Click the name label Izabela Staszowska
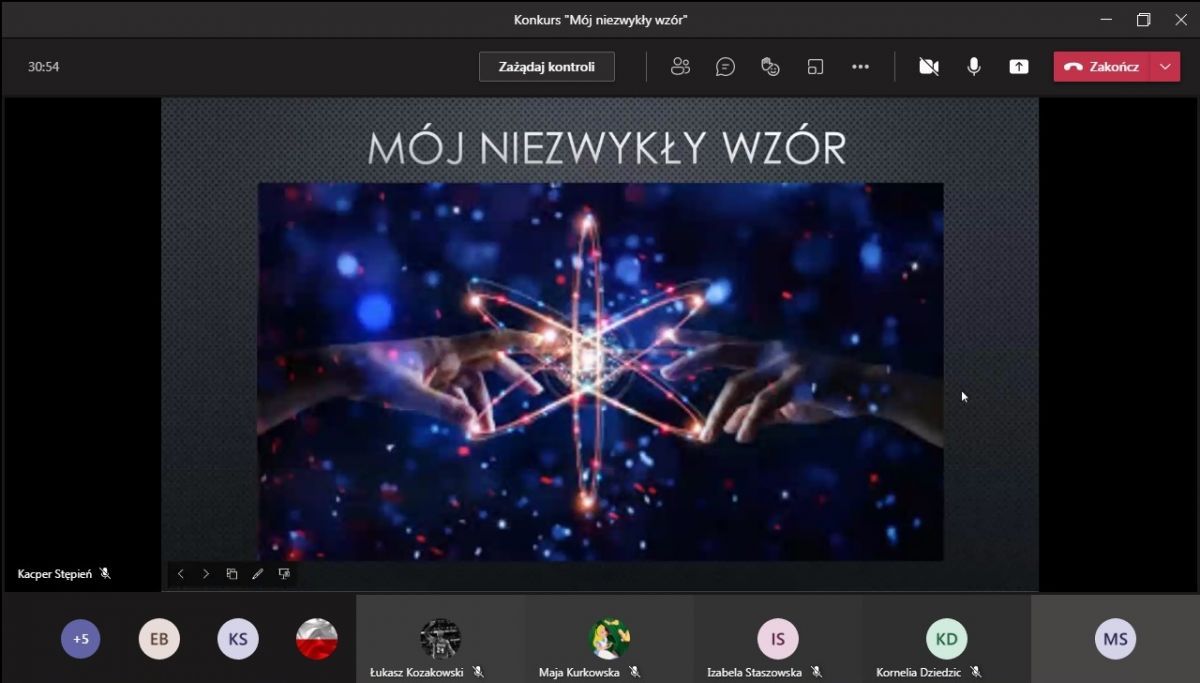Viewport: 1200px width, 683px height. (754, 673)
